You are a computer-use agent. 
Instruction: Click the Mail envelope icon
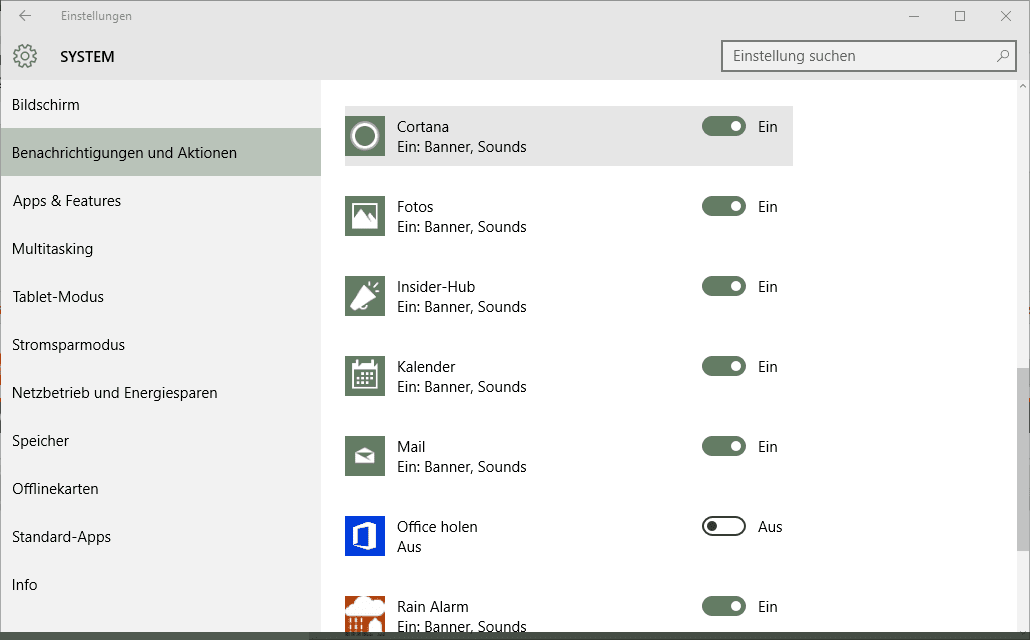(365, 456)
